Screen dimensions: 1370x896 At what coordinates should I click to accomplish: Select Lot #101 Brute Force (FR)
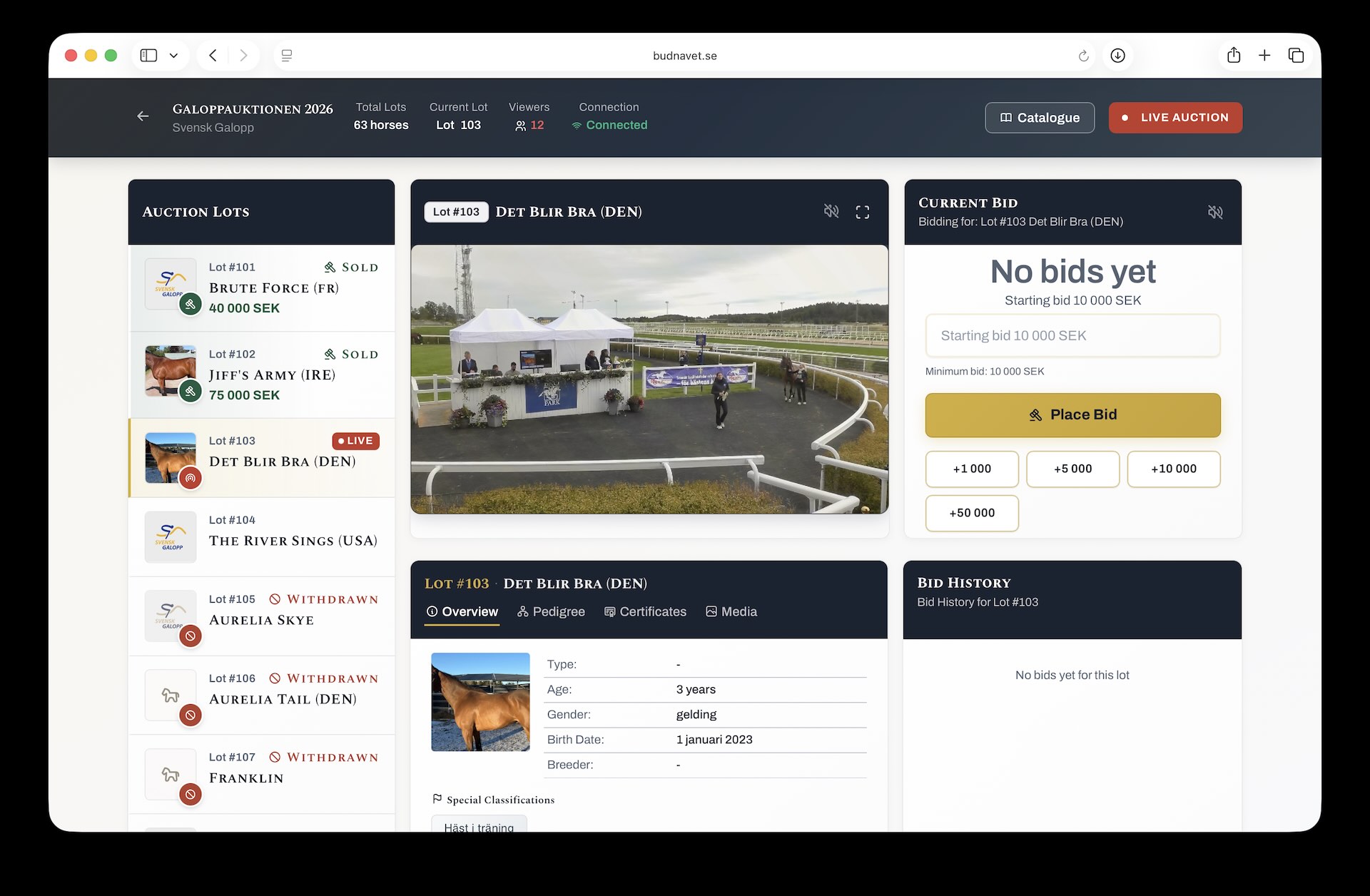[x=262, y=288]
